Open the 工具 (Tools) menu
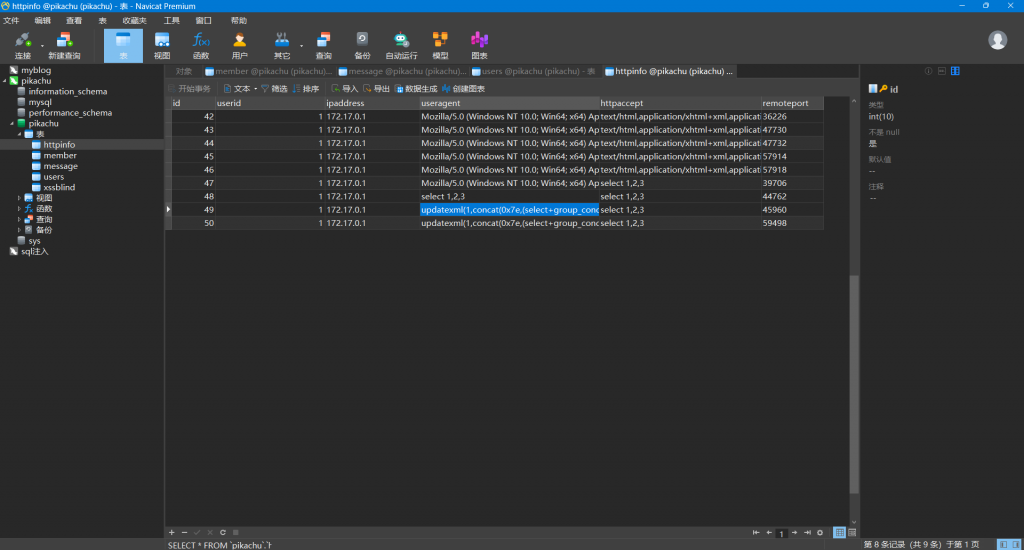This screenshot has height=550, width=1024. pos(172,20)
